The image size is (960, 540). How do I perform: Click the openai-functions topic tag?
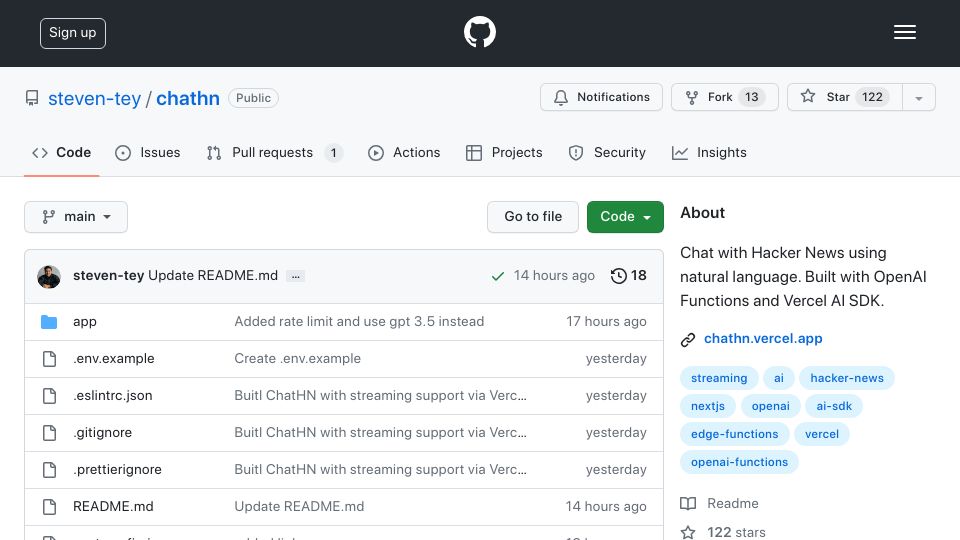click(x=739, y=462)
